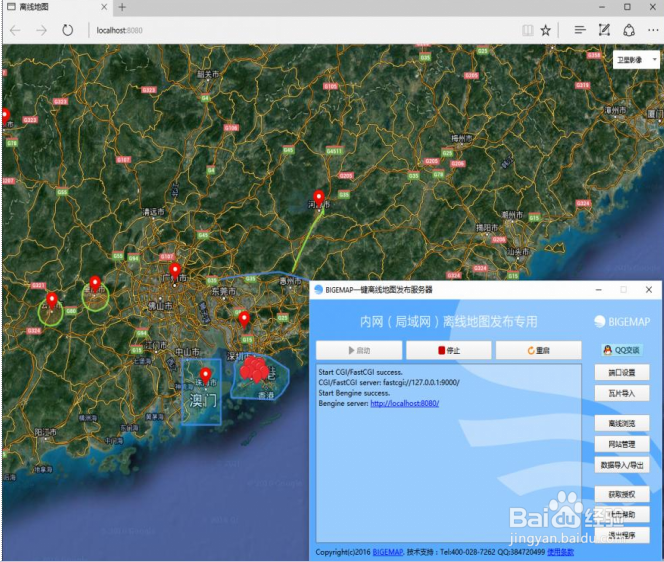
Task: Select the 梅州市 map label
Action: 462,138
